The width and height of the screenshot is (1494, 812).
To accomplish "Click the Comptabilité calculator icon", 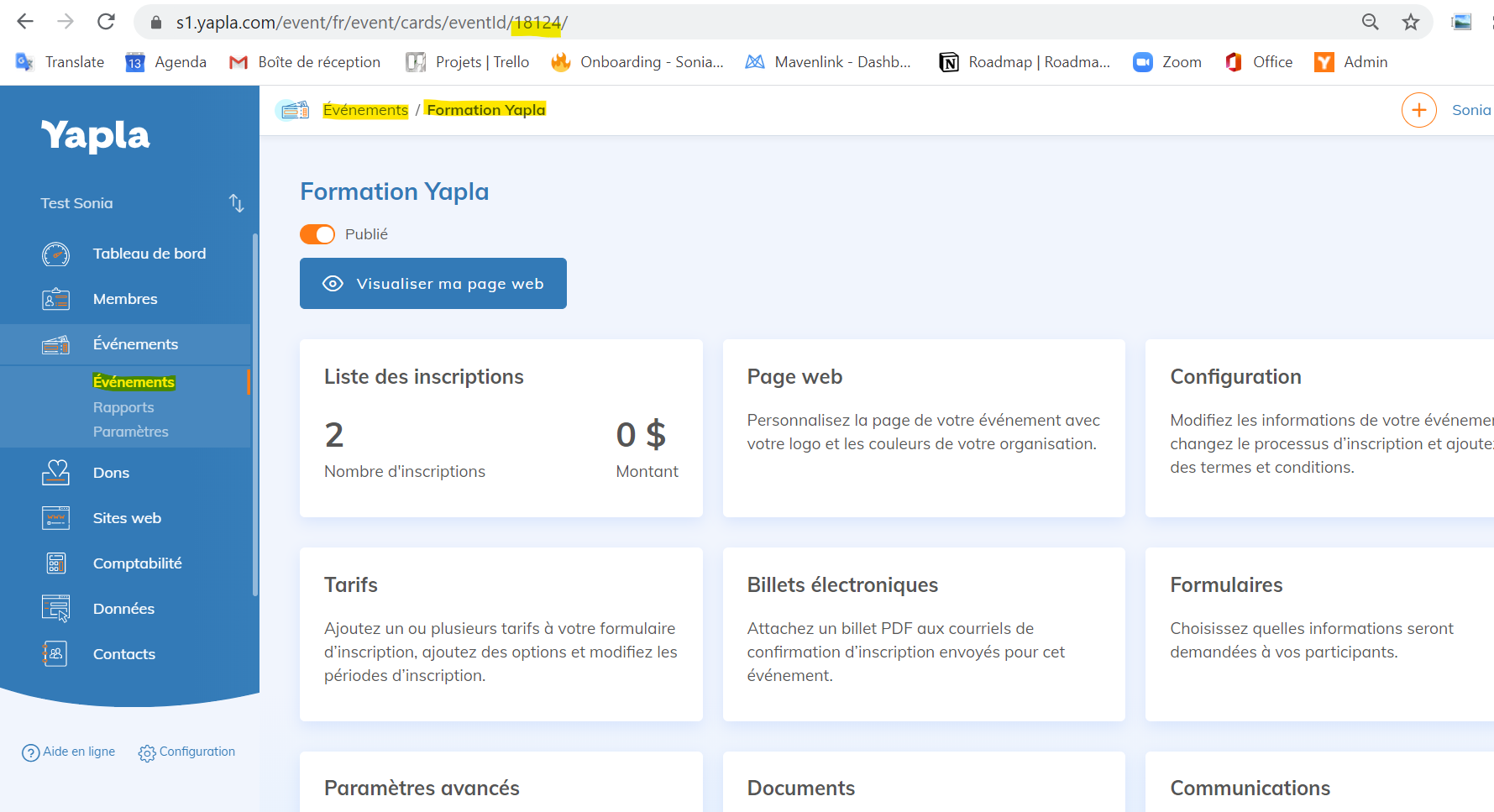I will coord(56,563).
